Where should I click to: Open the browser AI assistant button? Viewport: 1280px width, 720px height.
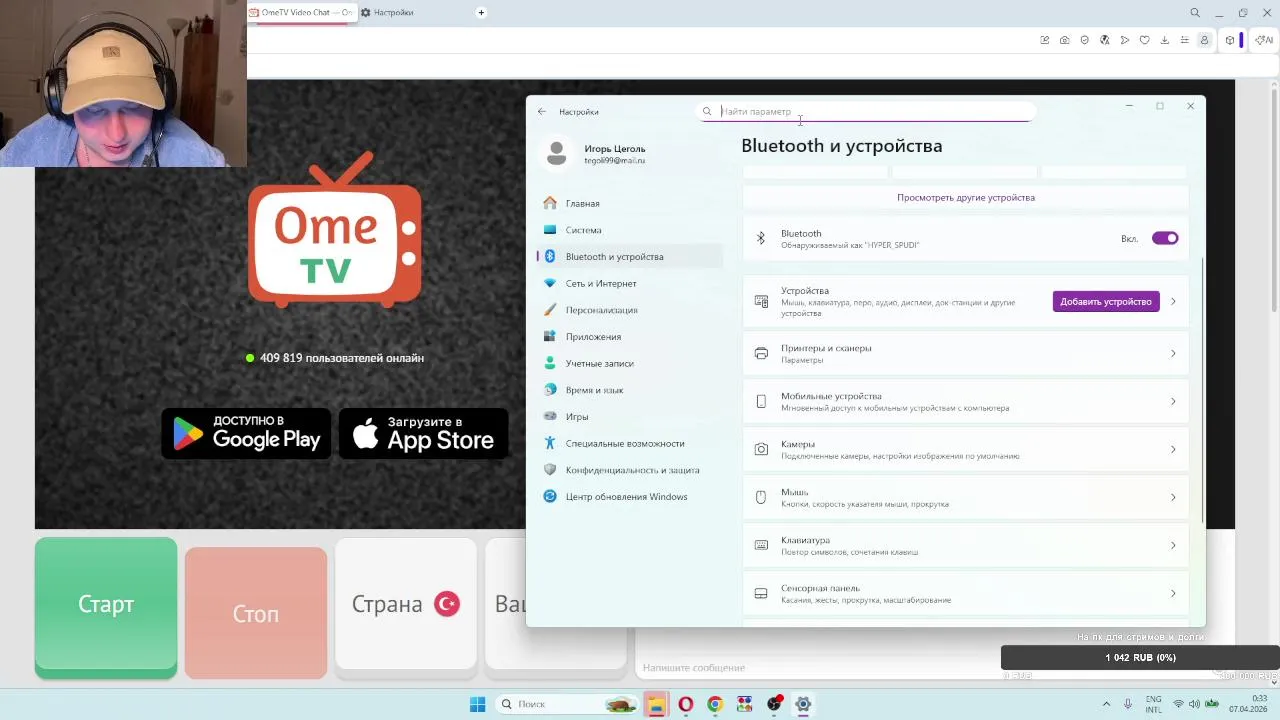pyautogui.click(x=1264, y=40)
